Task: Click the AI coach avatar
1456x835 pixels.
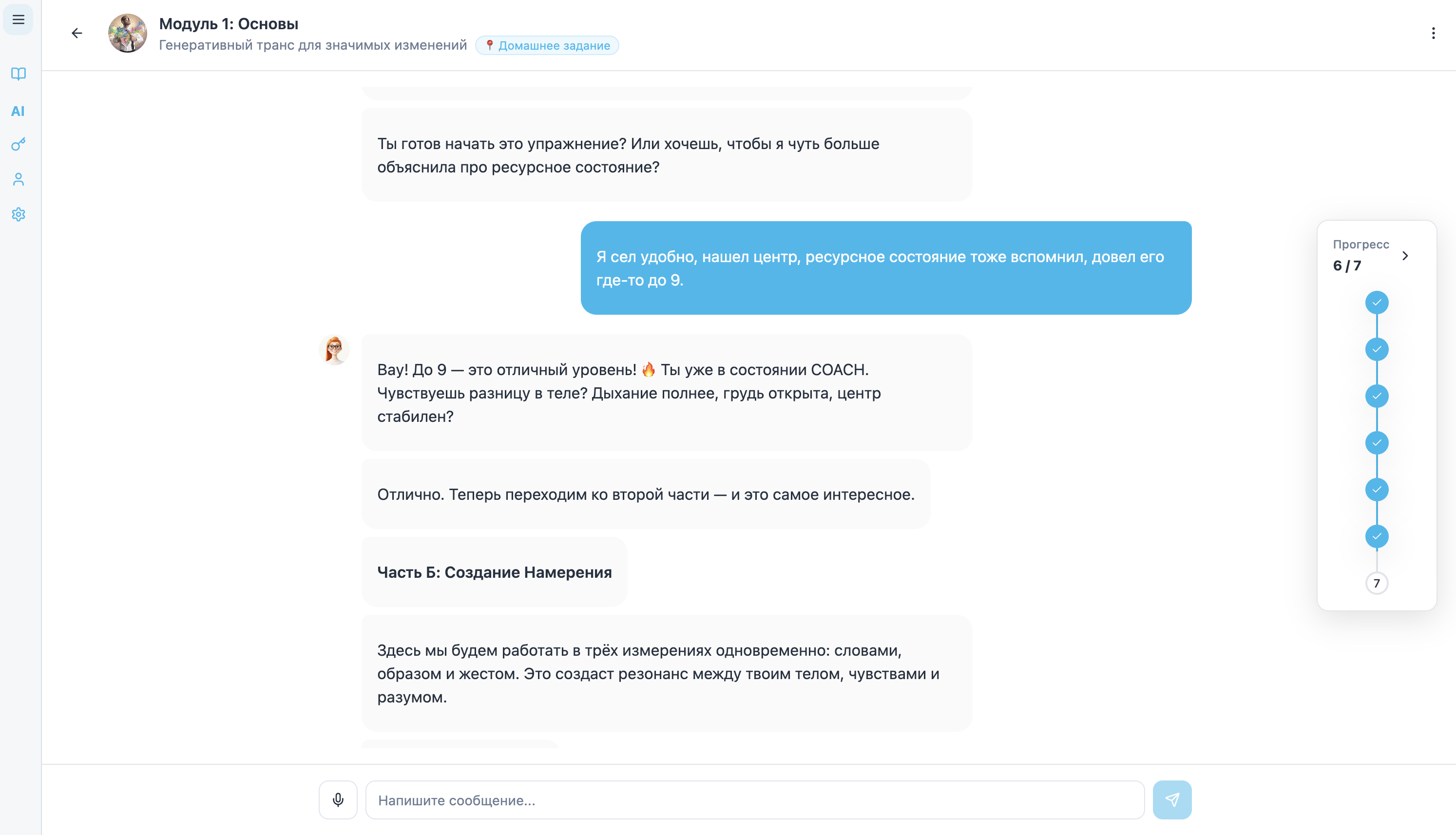Action: pos(334,349)
